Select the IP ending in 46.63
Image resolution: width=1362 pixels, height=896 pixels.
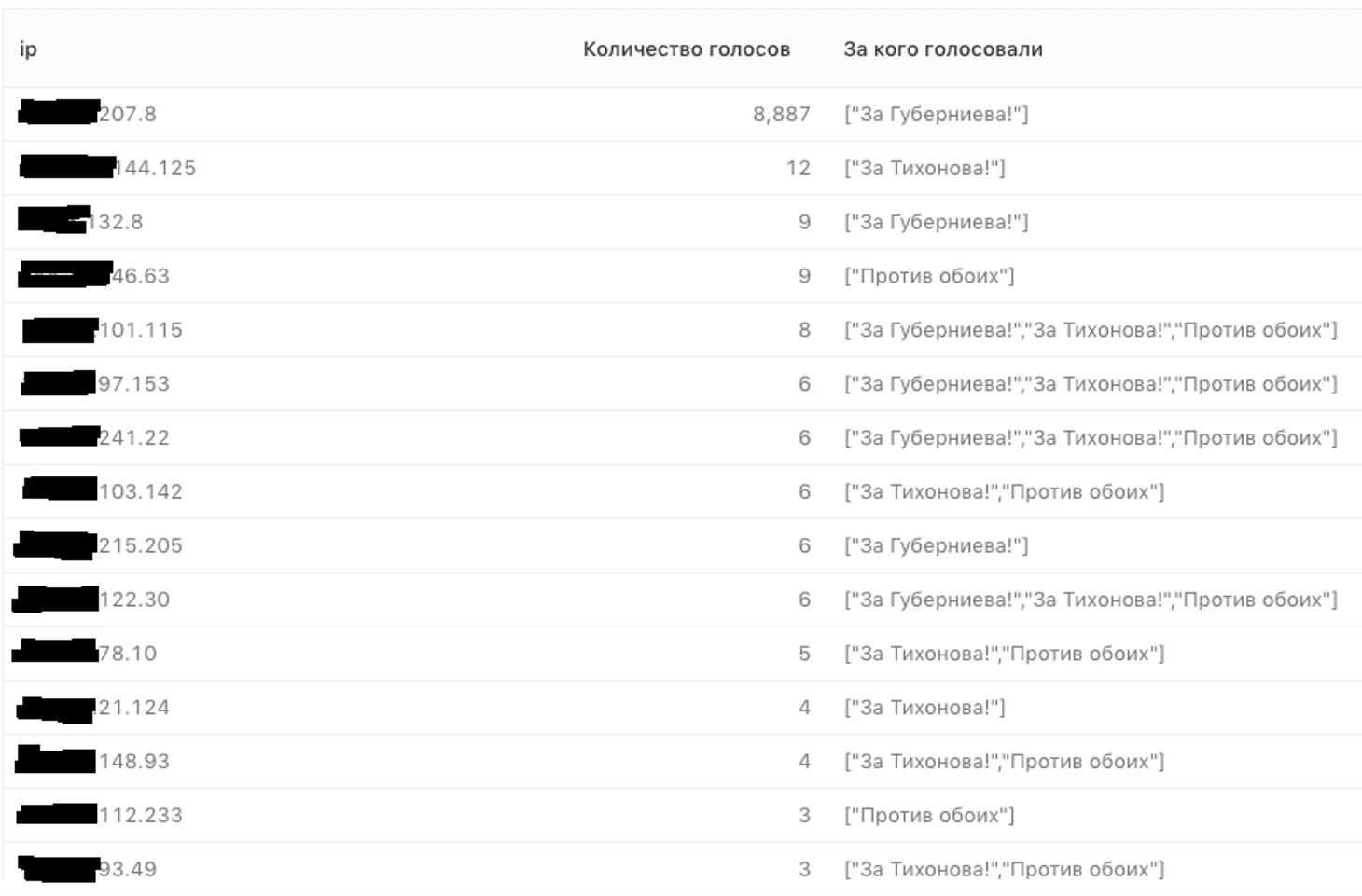(94, 276)
